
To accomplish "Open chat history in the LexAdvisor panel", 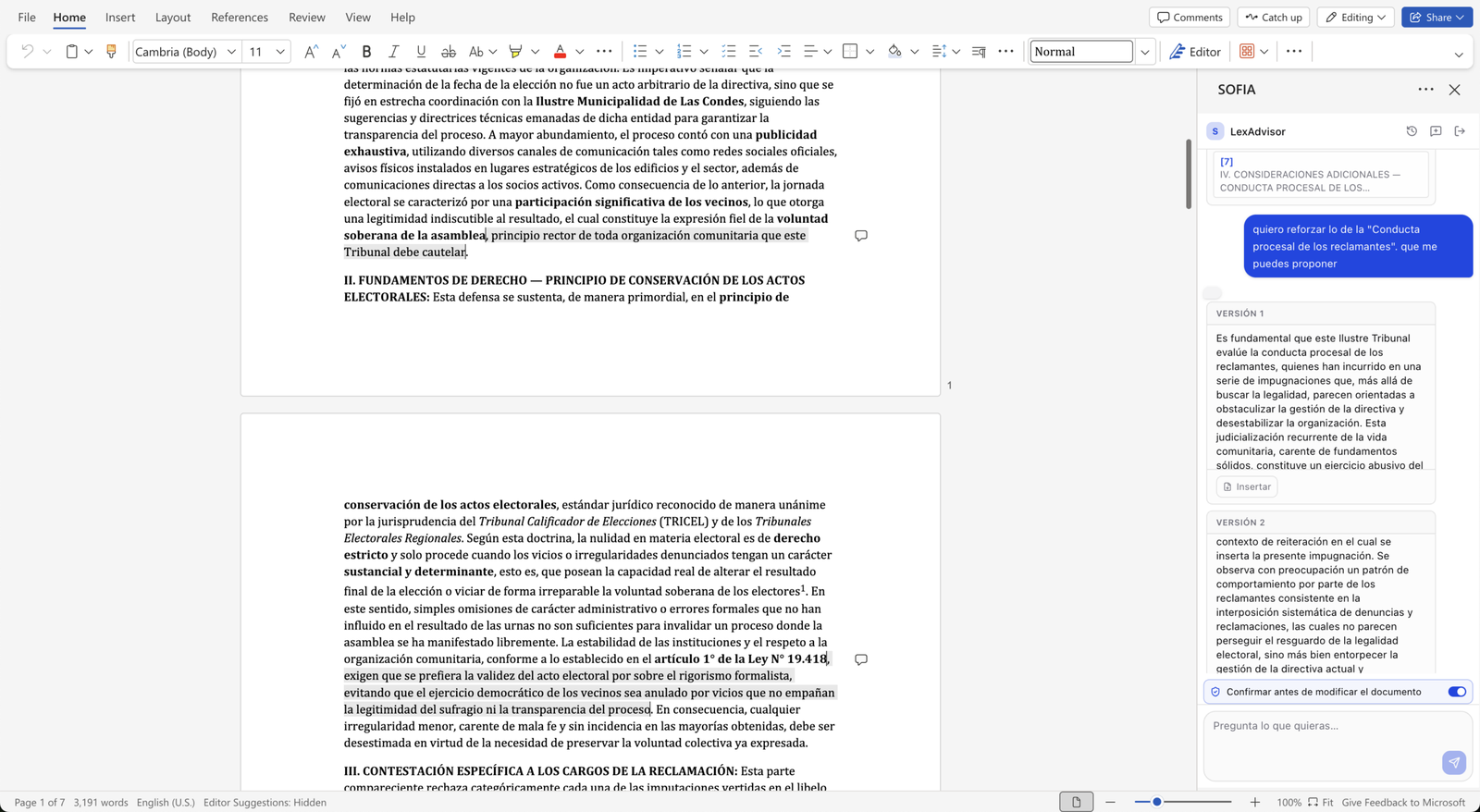I will pos(1412,131).
